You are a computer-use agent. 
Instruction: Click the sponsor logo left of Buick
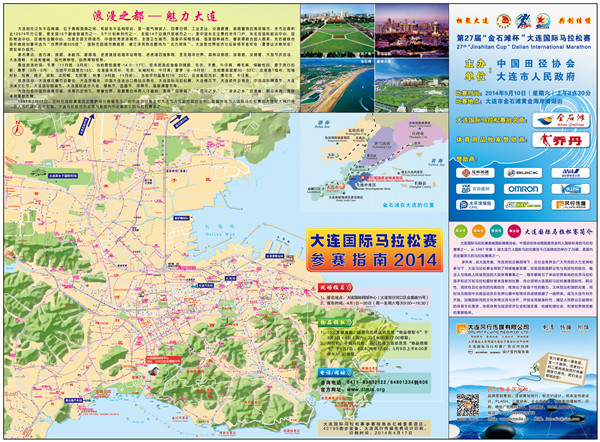pos(475,173)
